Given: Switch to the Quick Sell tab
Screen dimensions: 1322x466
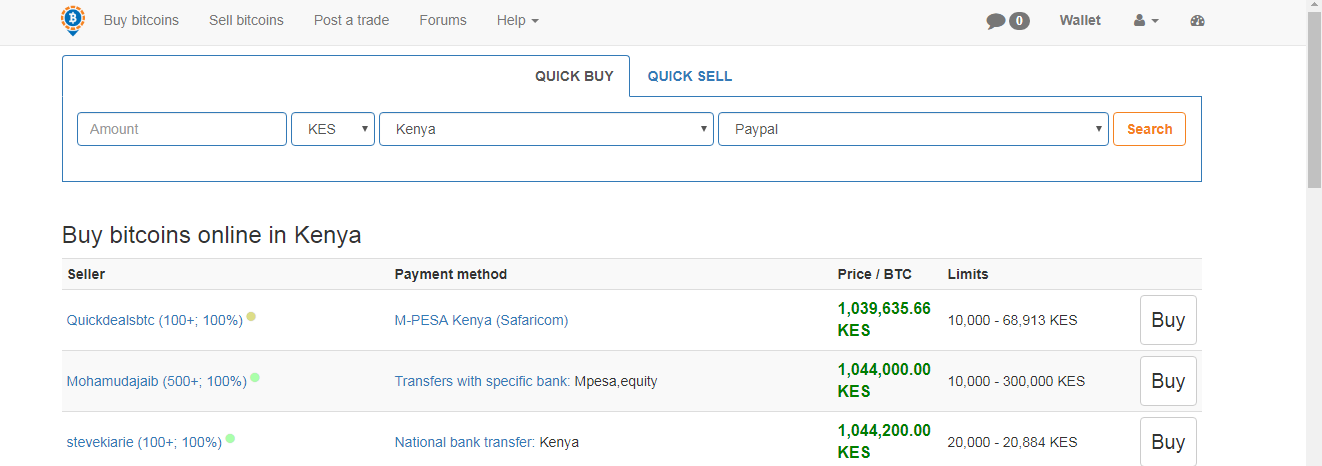Looking at the screenshot, I should pyautogui.click(x=690, y=76).
